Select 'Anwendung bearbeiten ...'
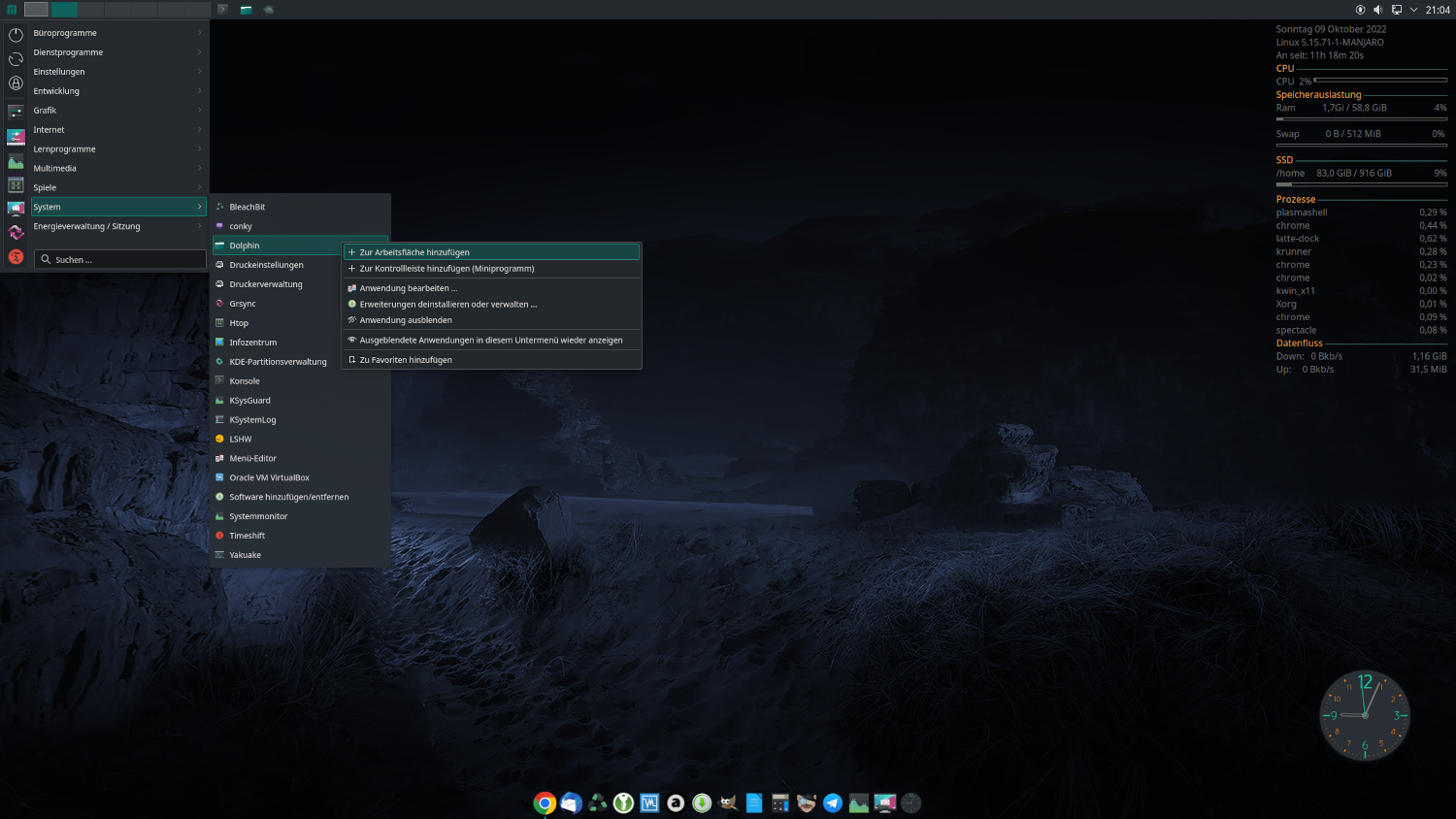The width and height of the screenshot is (1456, 819). pyautogui.click(x=492, y=288)
